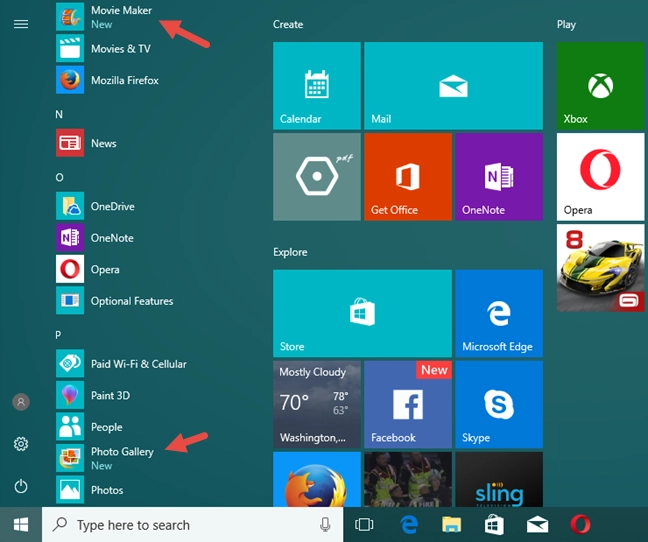The height and width of the screenshot is (542, 648).
Task: Click the Create group title
Action: [x=288, y=24]
